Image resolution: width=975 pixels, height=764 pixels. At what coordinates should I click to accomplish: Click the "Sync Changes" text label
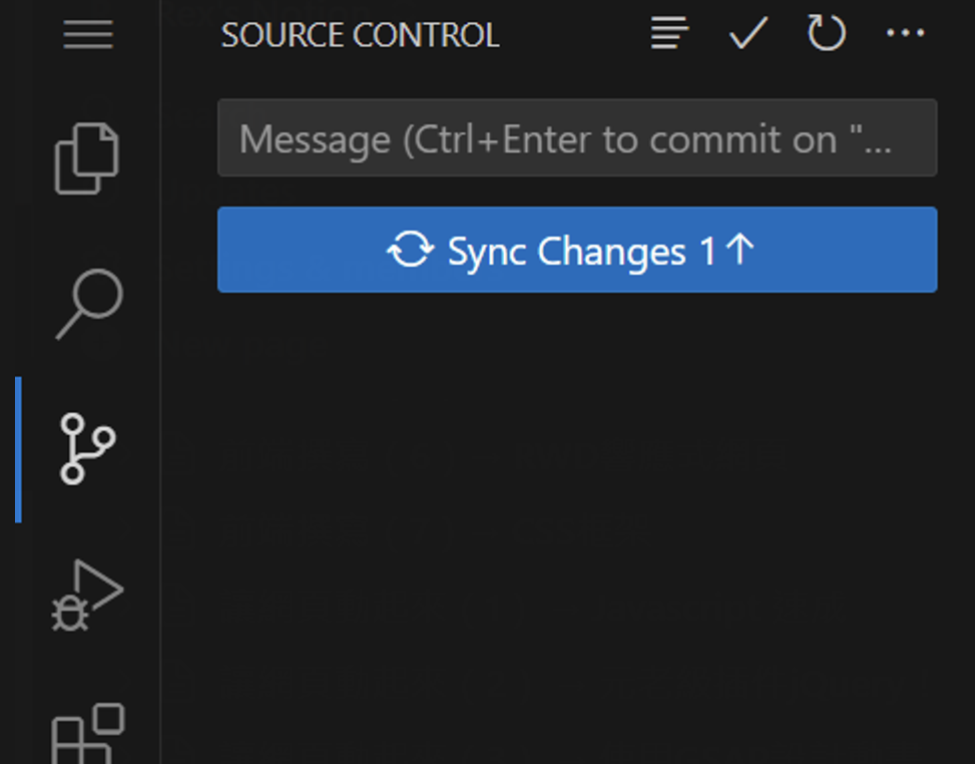(x=566, y=252)
